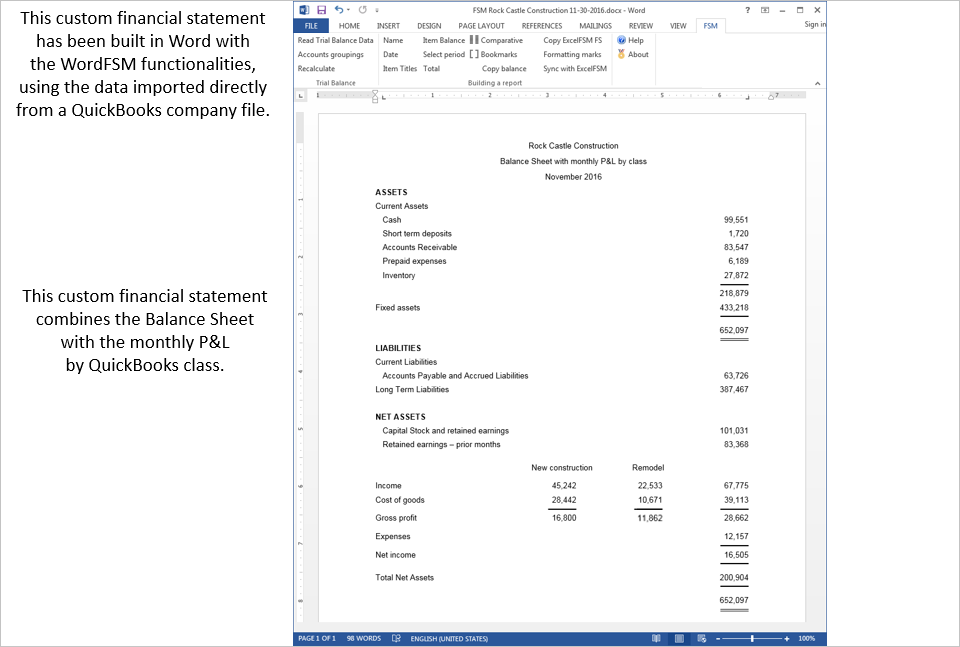This screenshot has width=960, height=647.
Task: Switch to the MAILINGS tab
Action: coord(595,26)
